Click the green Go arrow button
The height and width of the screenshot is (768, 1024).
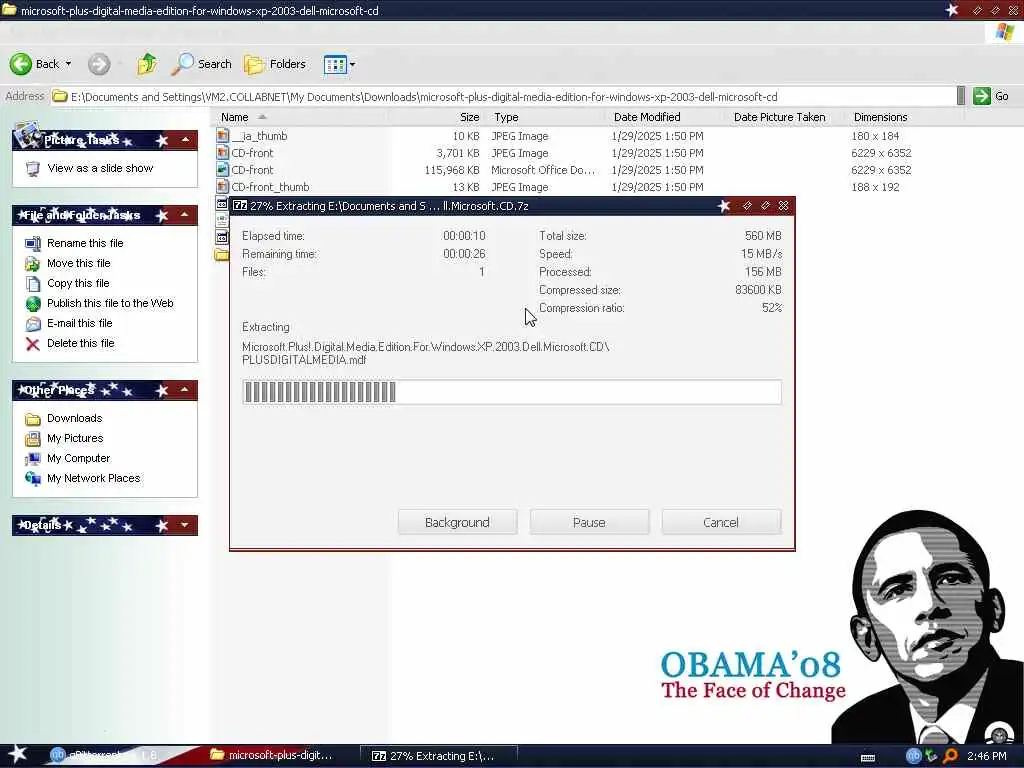[982, 96]
